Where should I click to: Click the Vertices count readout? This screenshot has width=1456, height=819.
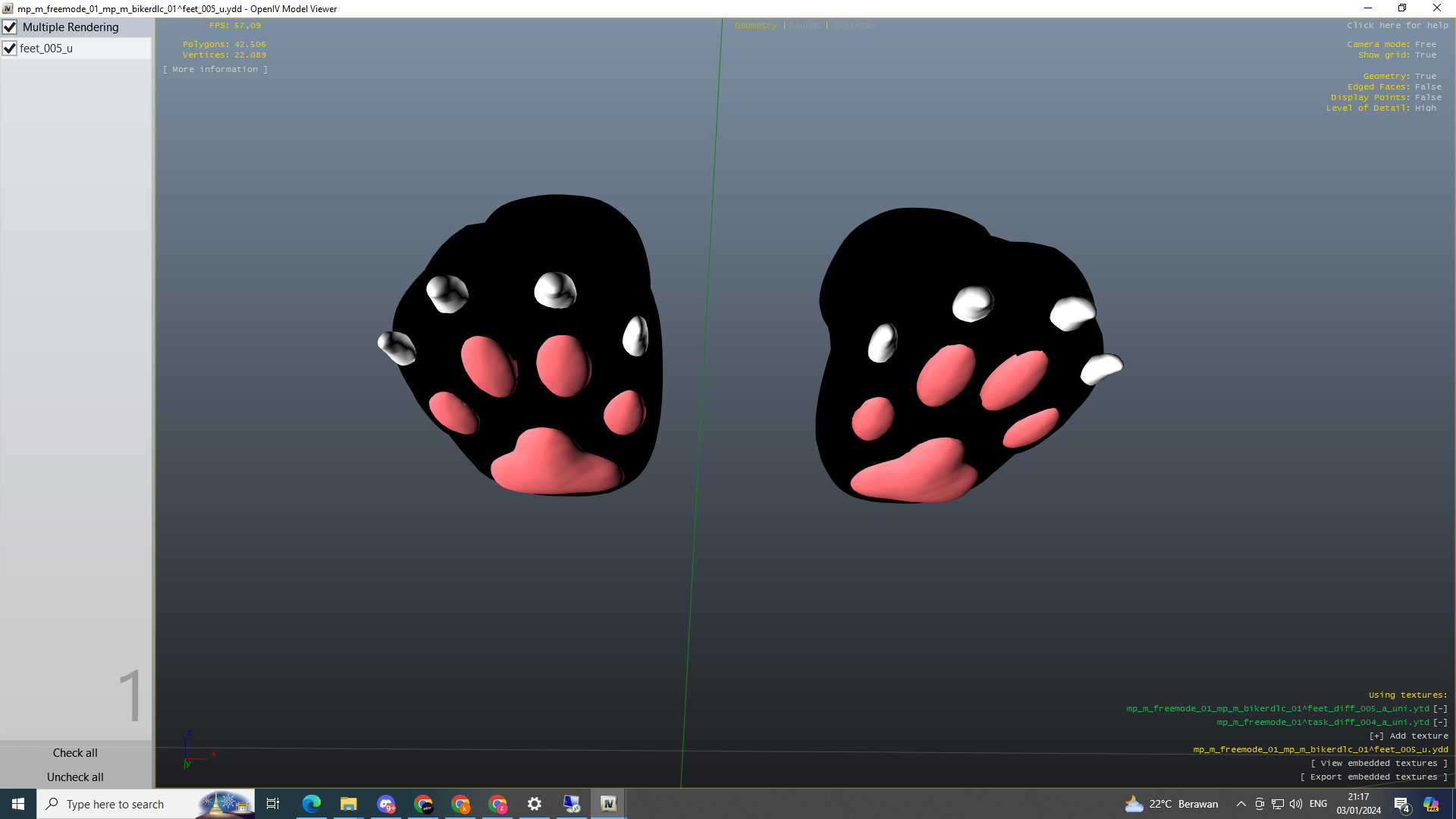point(224,55)
